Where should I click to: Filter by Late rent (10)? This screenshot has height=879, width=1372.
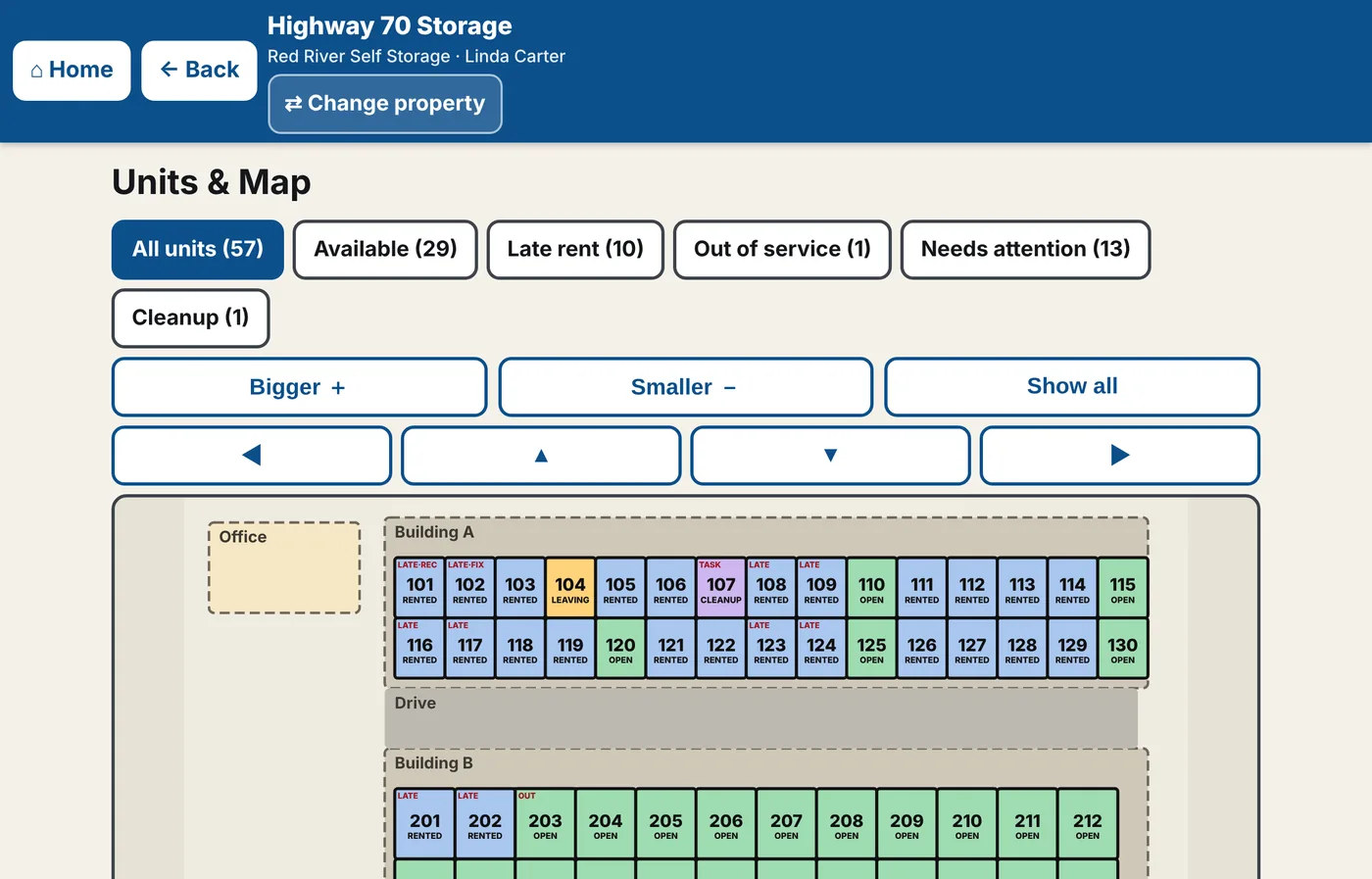(x=575, y=249)
